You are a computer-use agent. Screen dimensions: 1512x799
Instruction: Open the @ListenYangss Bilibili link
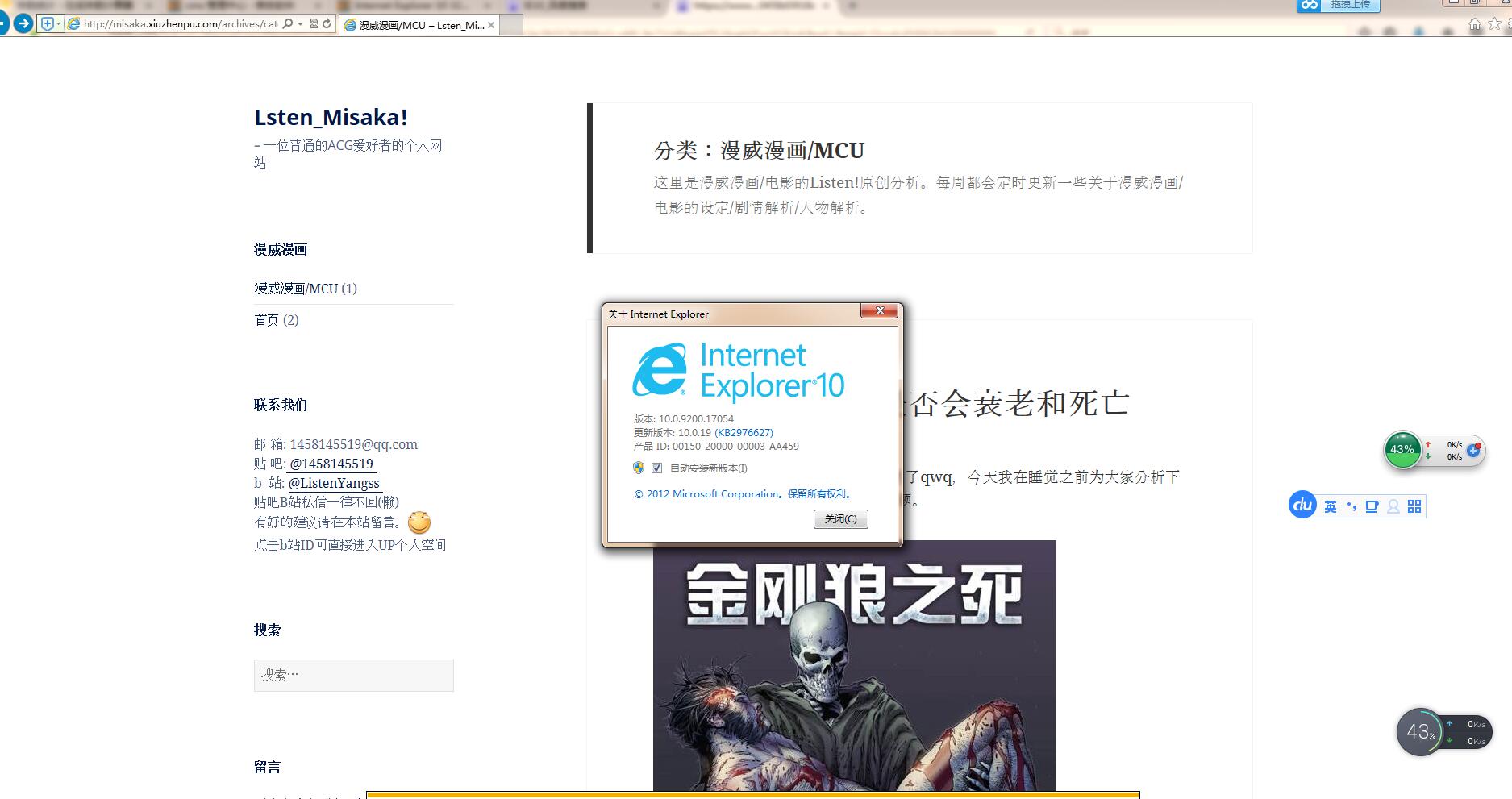tap(334, 483)
